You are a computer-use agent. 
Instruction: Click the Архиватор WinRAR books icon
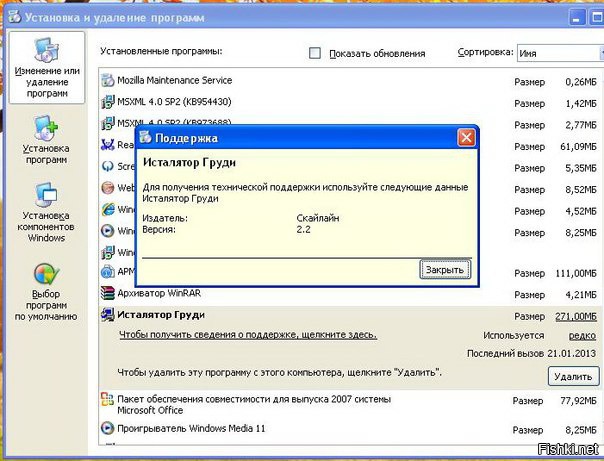pyautogui.click(x=108, y=294)
